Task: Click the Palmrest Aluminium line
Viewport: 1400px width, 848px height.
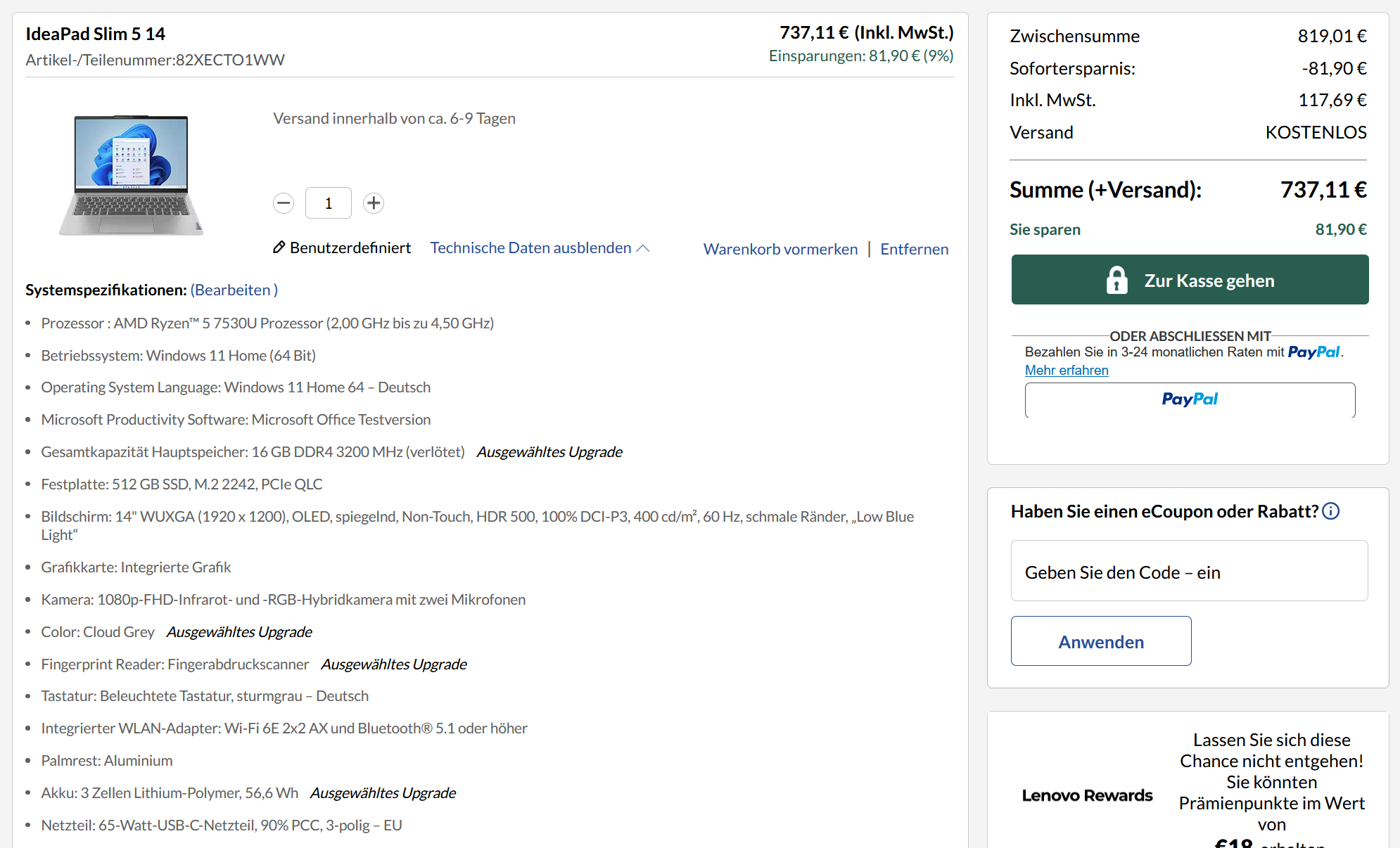Action: pos(107,760)
